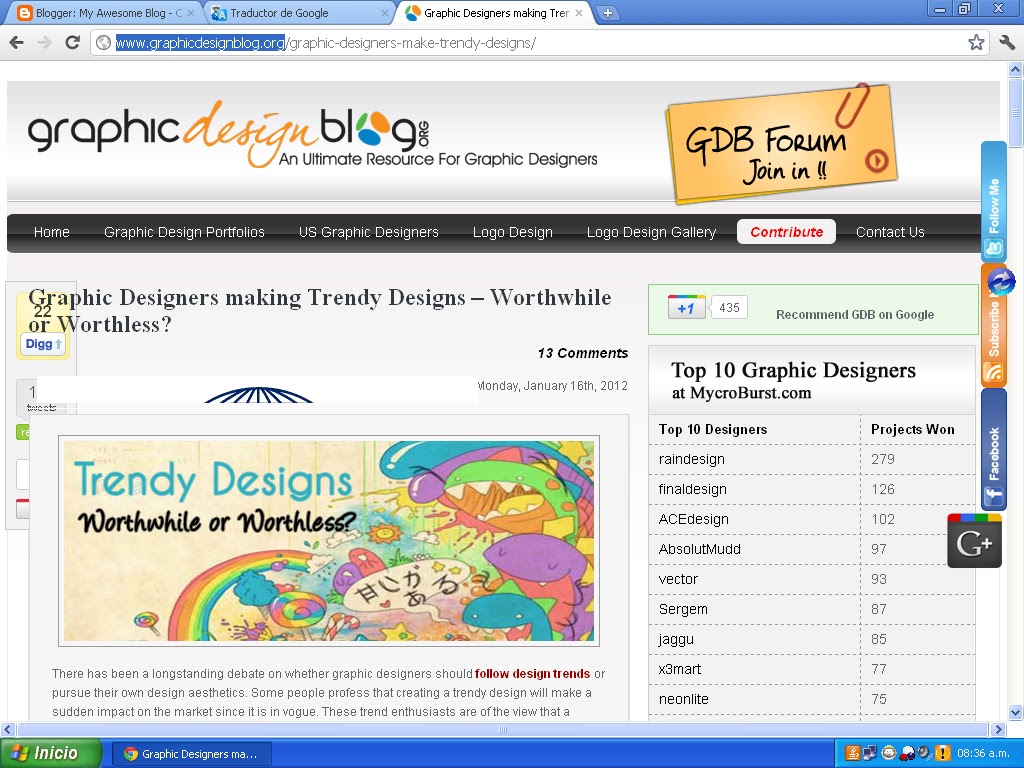Open a new tab with plus button
1024x768 pixels.
click(607, 13)
